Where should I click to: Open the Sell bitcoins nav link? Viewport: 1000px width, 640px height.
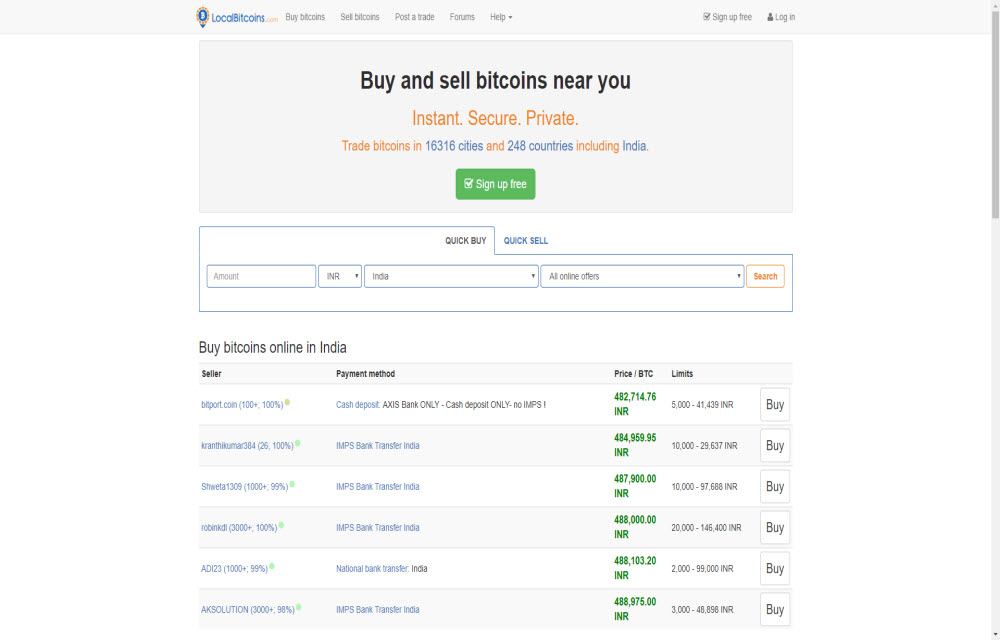click(x=360, y=17)
